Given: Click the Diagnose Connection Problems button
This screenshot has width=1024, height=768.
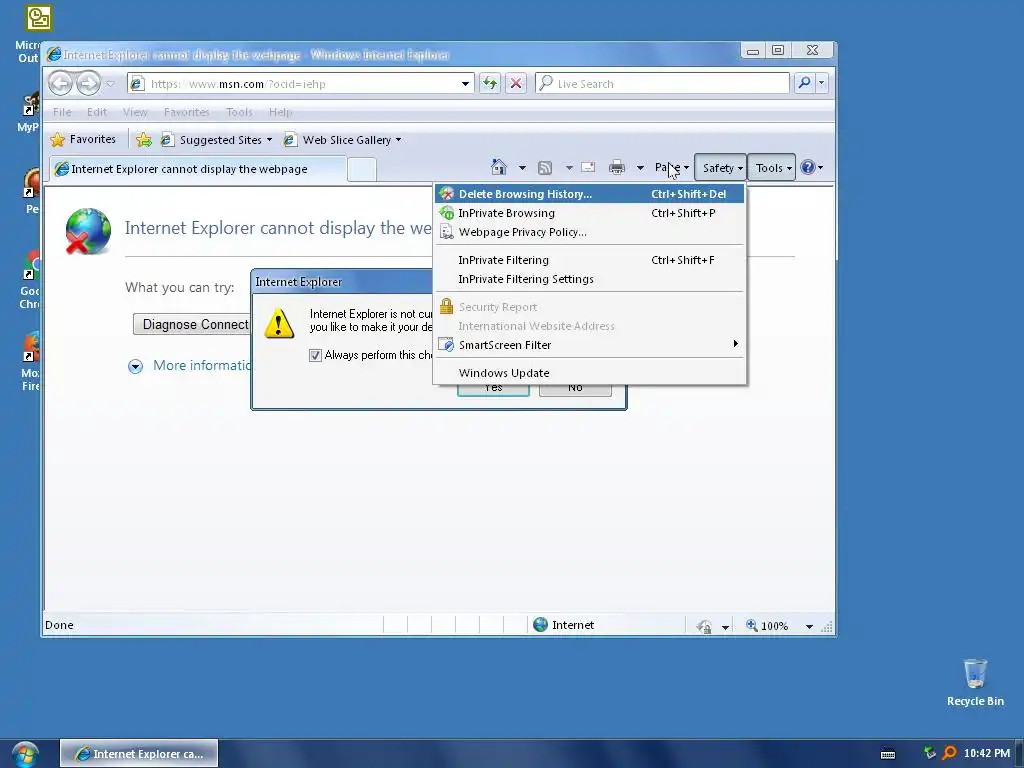Looking at the screenshot, I should 192,324.
